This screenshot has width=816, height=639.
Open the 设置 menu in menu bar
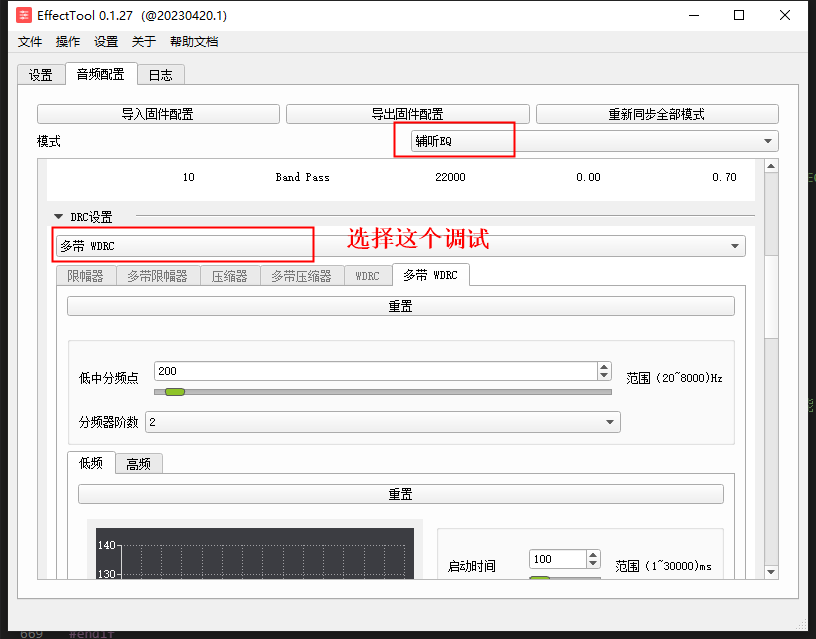(x=106, y=42)
